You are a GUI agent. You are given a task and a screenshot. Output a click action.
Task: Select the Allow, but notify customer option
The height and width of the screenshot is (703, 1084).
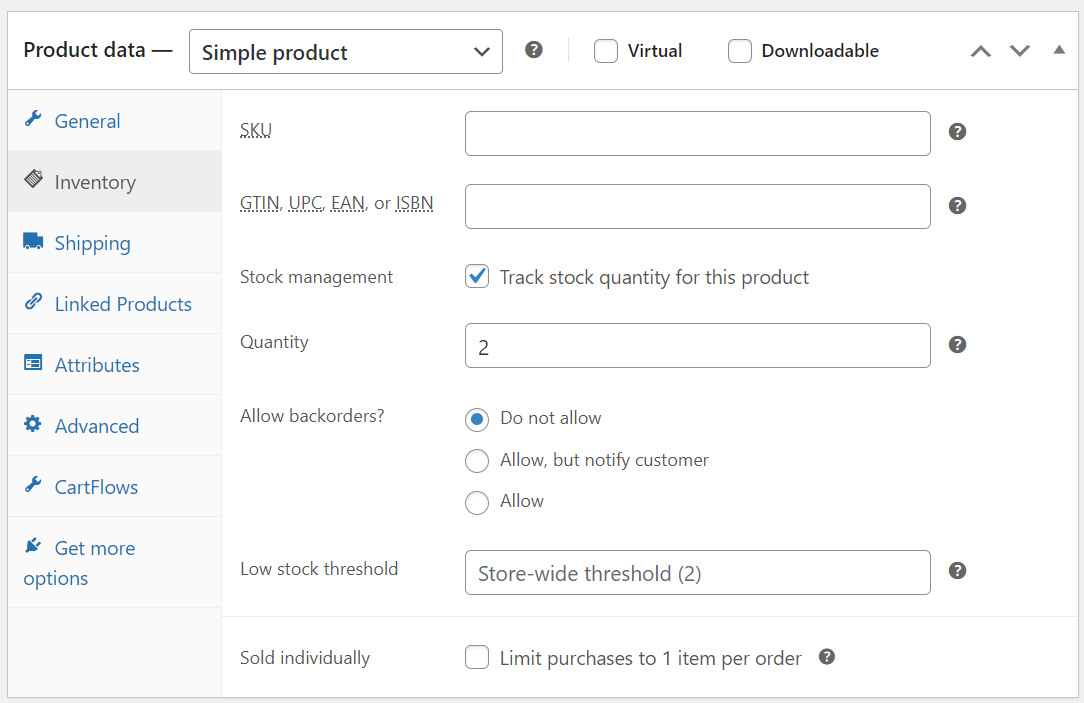(x=477, y=461)
